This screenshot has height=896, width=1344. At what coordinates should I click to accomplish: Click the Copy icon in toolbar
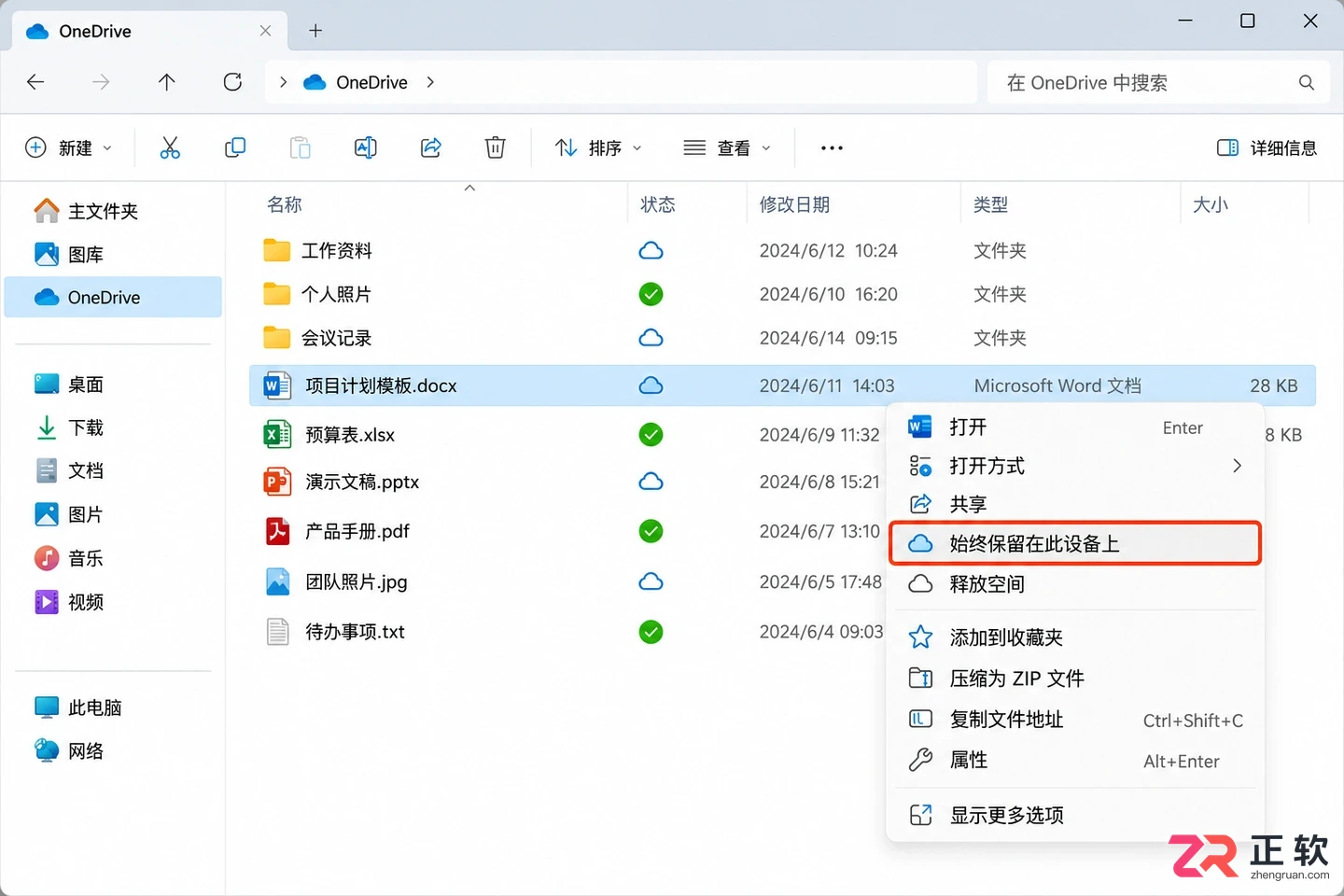(x=235, y=147)
